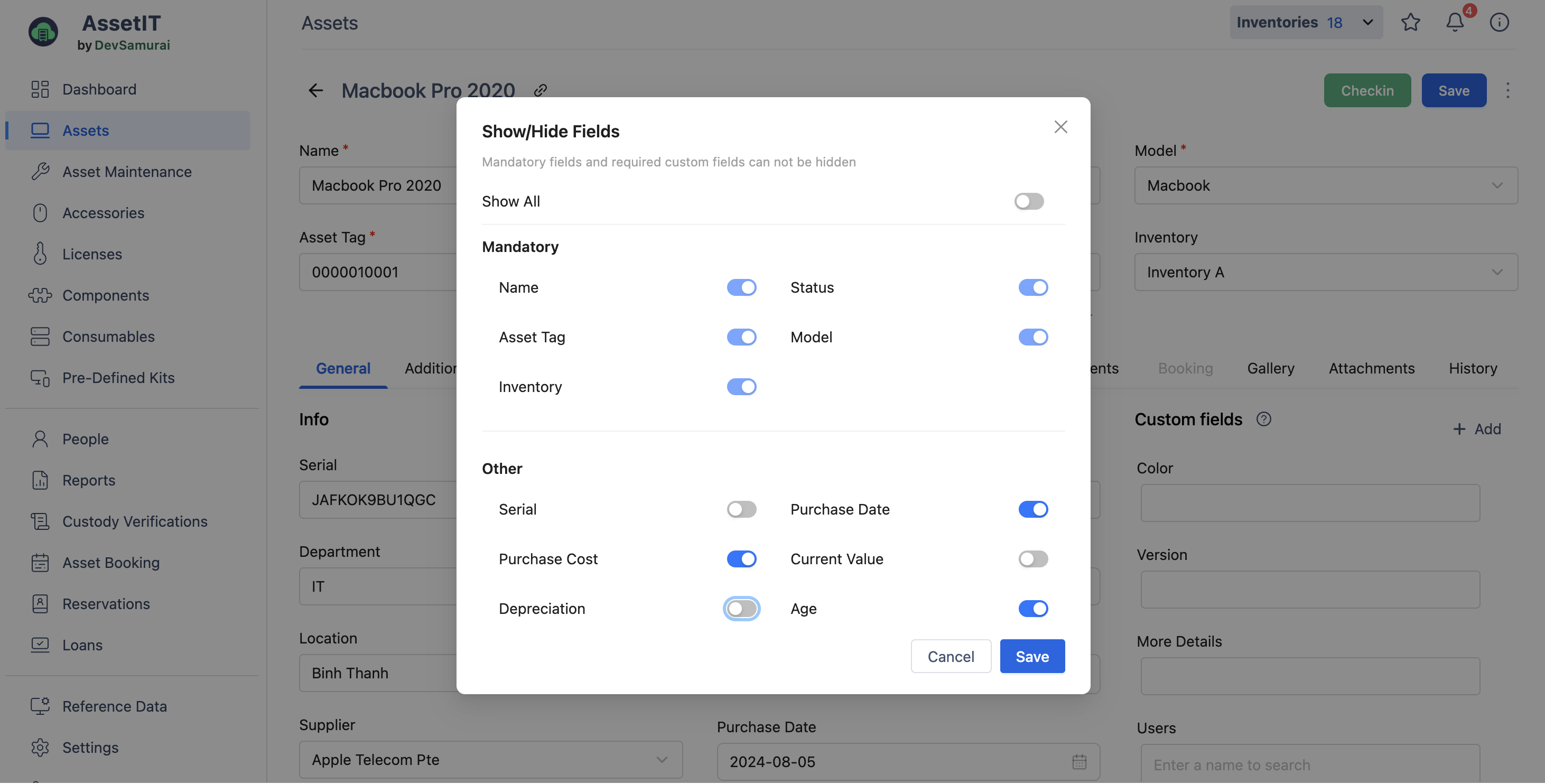Screen dimensions: 1545x784
Task: Open the info circle icon
Action: pos(1499,23)
